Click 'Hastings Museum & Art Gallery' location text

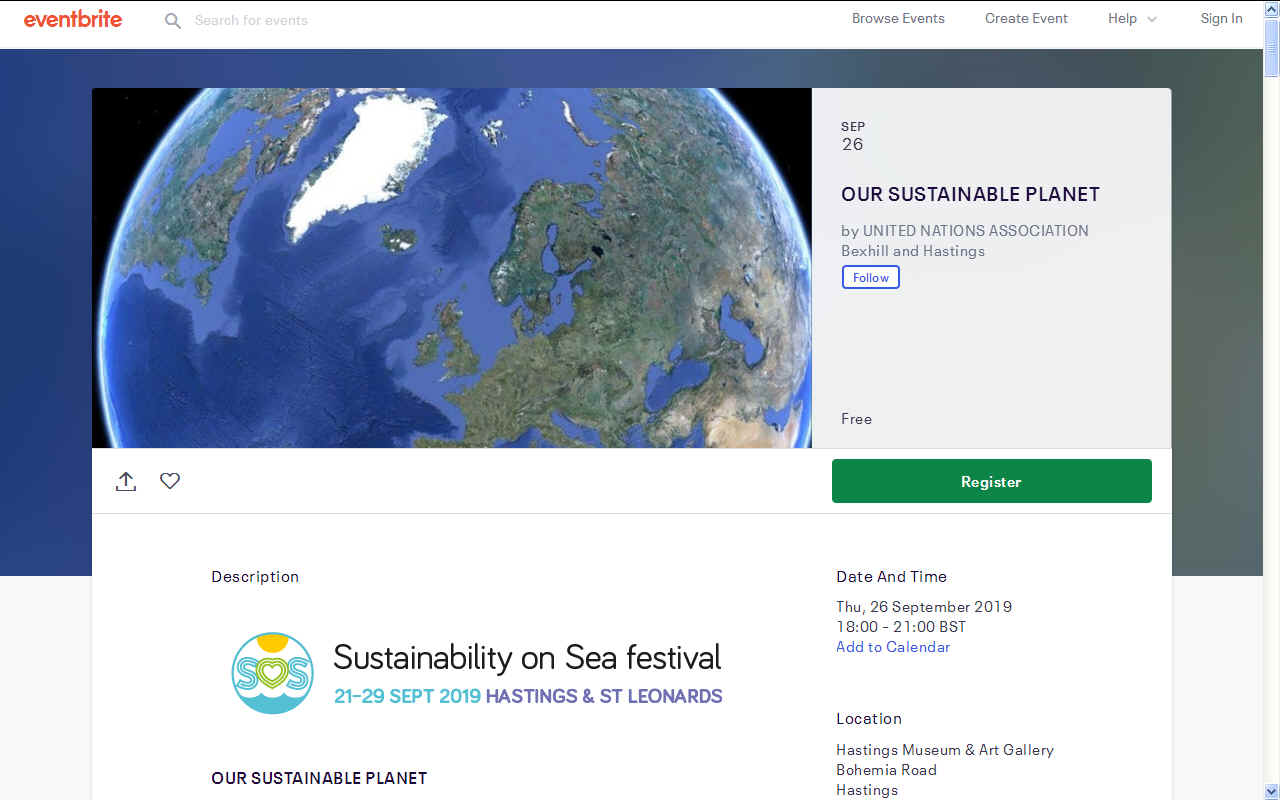[x=945, y=750]
